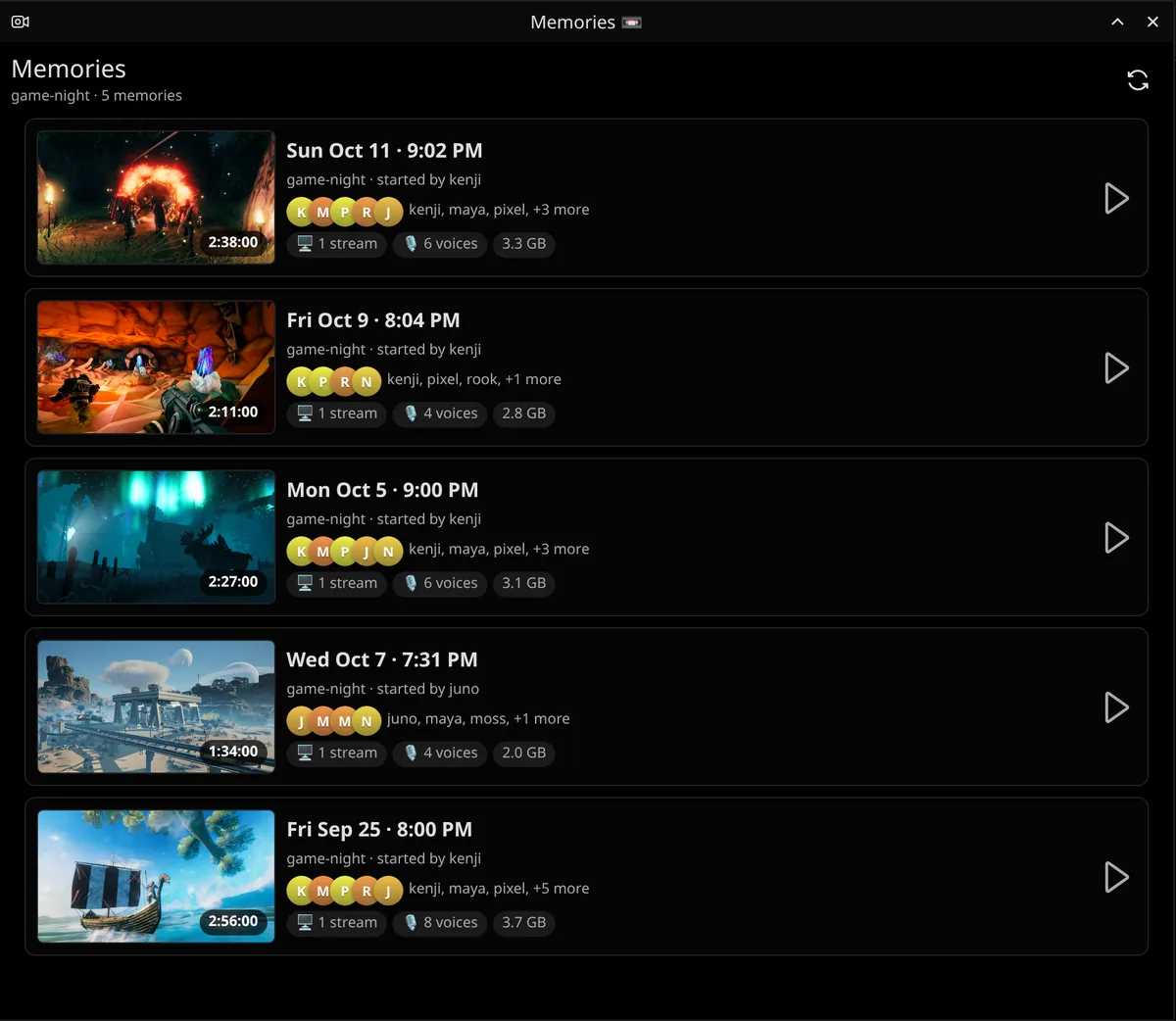Play the Sun Oct 11 memory
The image size is (1176, 1021).
tap(1116, 198)
